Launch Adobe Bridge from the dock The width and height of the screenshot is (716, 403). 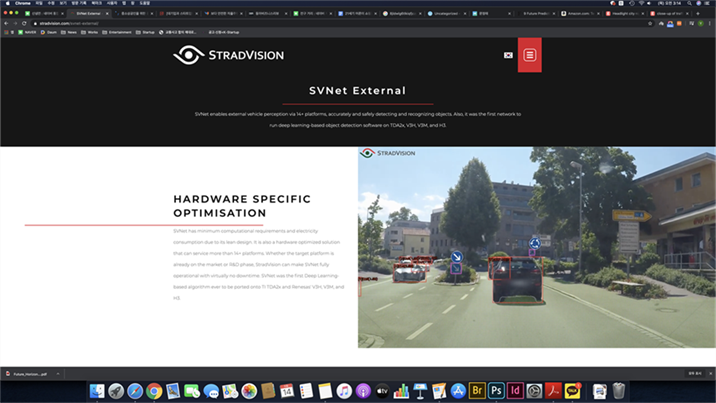click(477, 391)
